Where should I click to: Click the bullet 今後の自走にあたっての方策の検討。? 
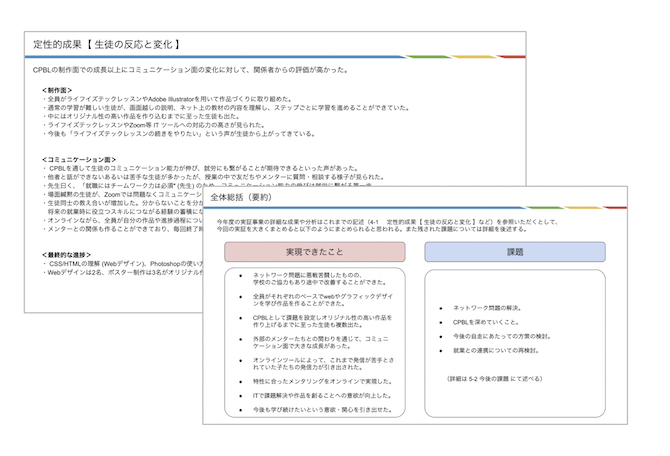[x=502, y=336]
